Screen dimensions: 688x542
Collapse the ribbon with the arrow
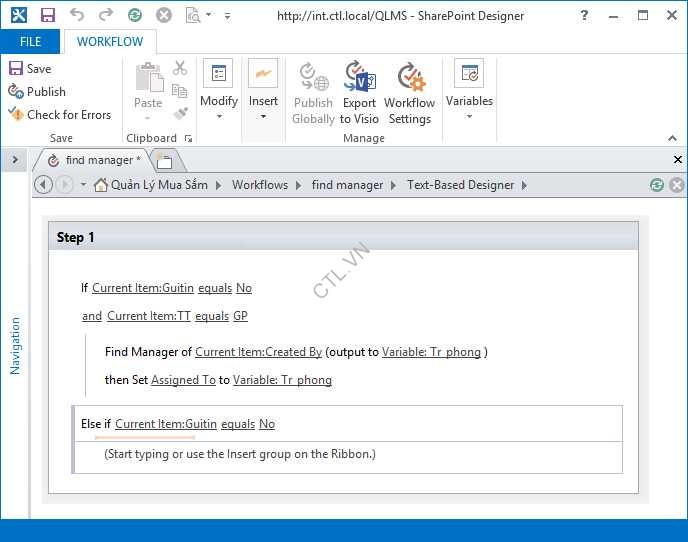click(674, 138)
